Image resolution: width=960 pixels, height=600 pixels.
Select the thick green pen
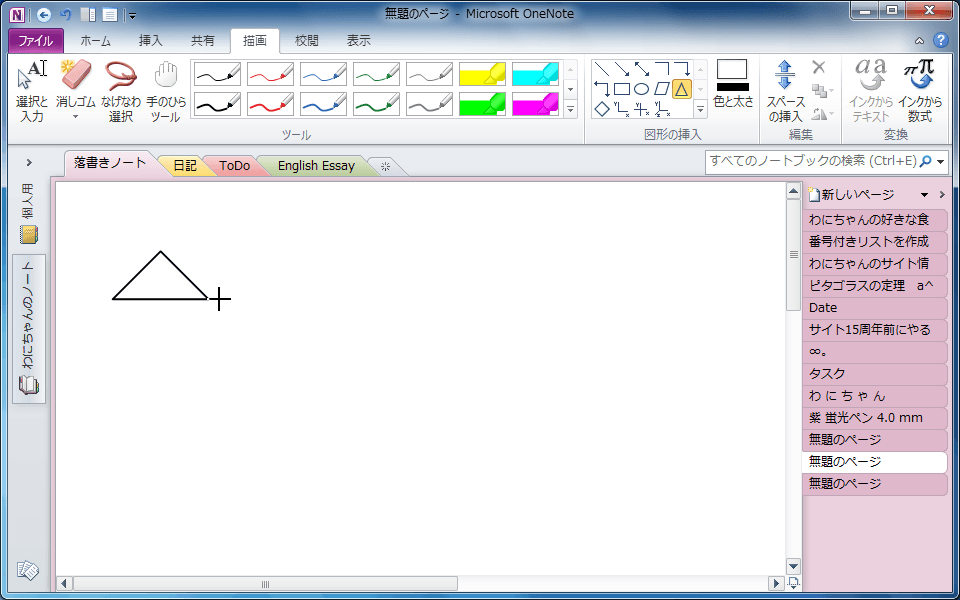pyautogui.click(x=376, y=104)
